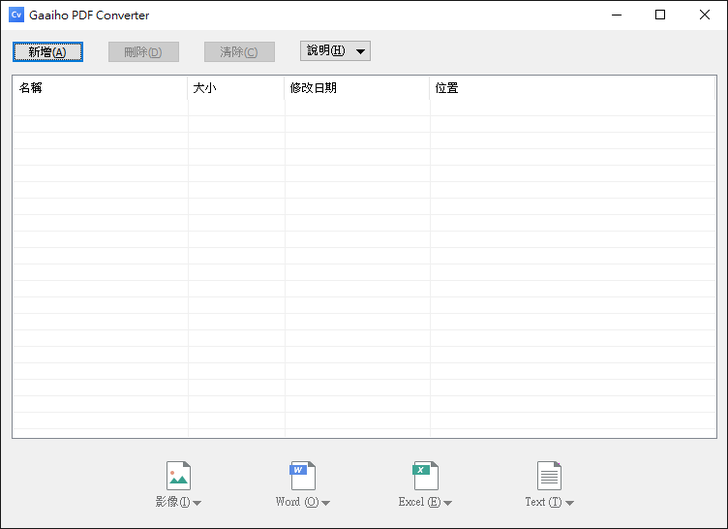Click the Word document conversion icon

click(302, 475)
